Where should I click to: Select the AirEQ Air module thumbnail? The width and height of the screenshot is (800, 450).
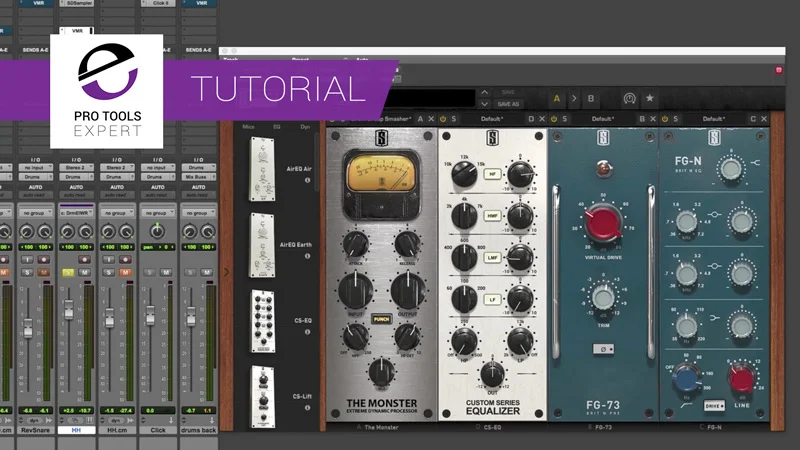point(263,169)
